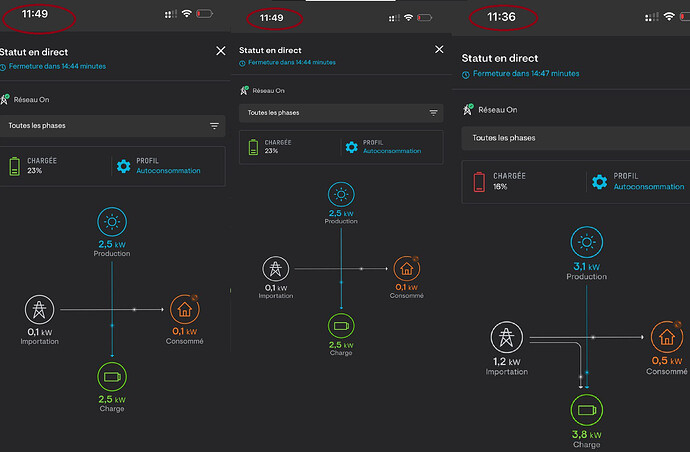Open the phases filter icon in middle screen

click(x=433, y=113)
